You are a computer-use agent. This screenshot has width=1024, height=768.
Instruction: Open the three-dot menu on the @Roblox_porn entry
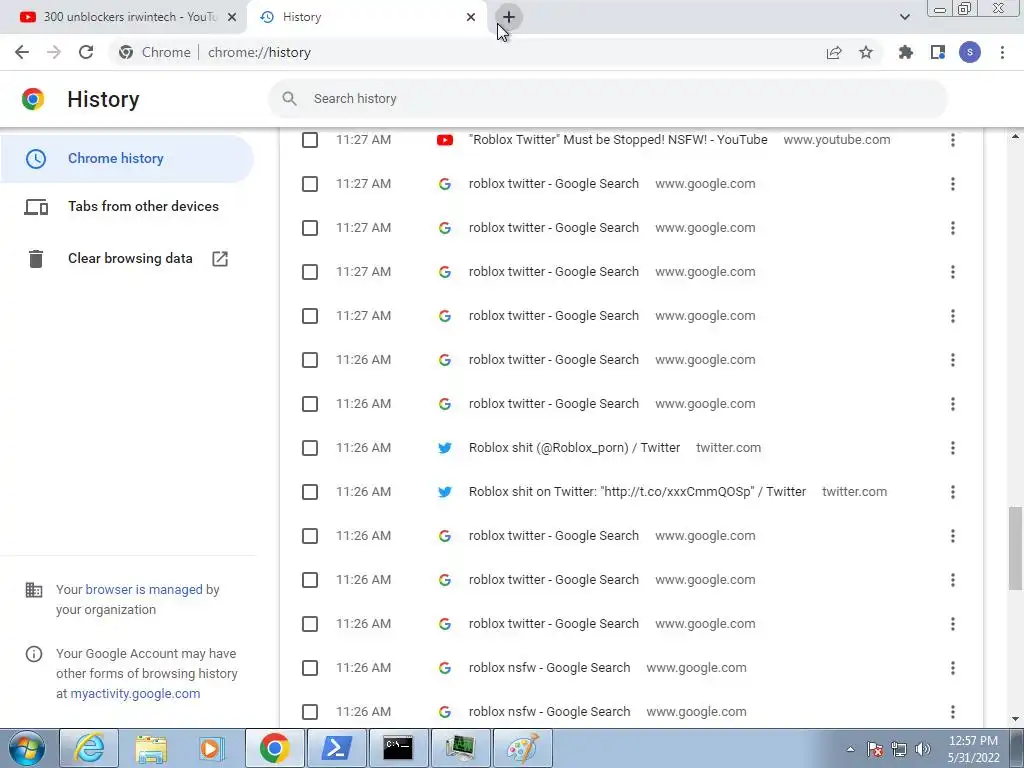953,448
